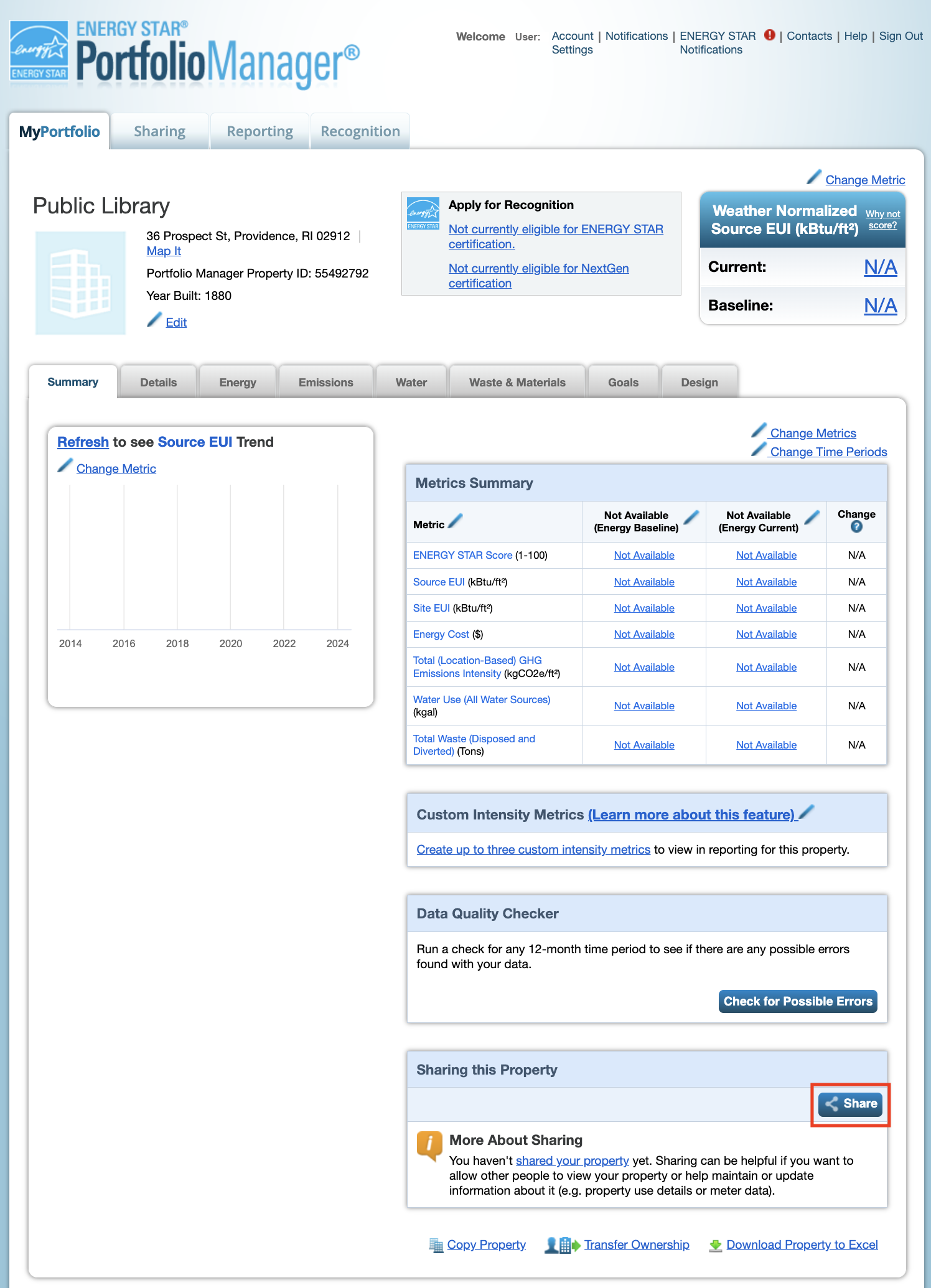Switch to the Reporting tab

pos(260,131)
